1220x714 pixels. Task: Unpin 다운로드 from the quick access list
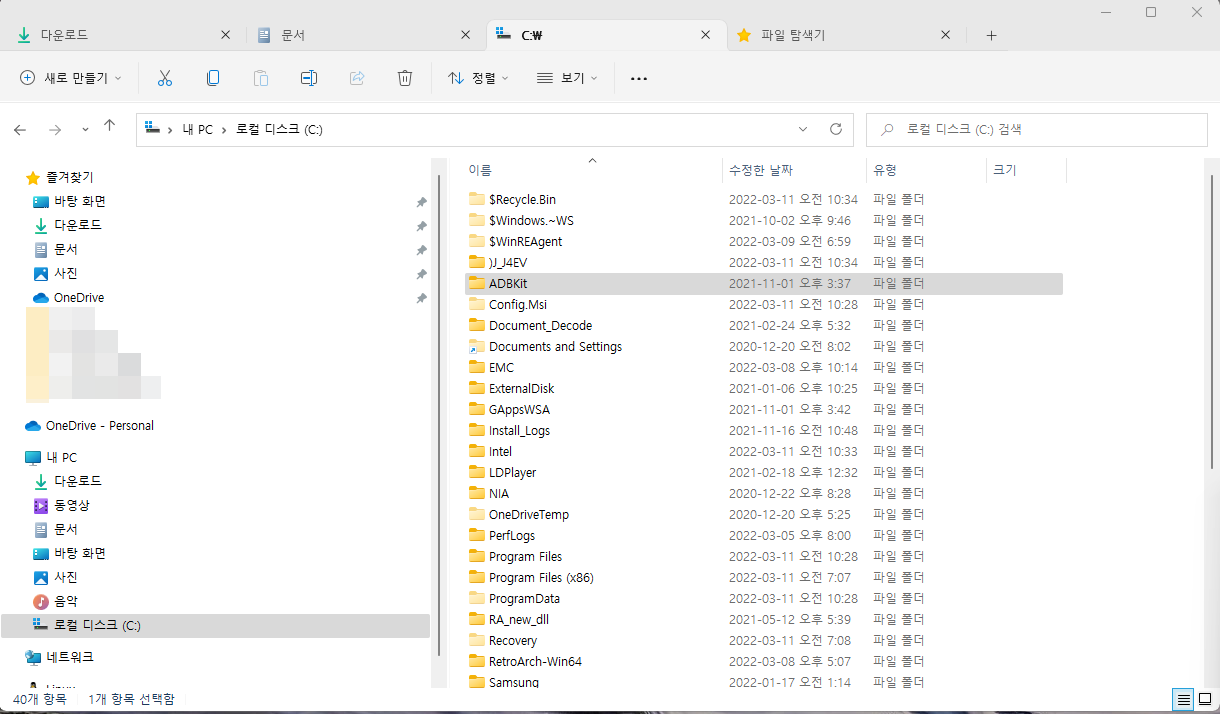(421, 225)
